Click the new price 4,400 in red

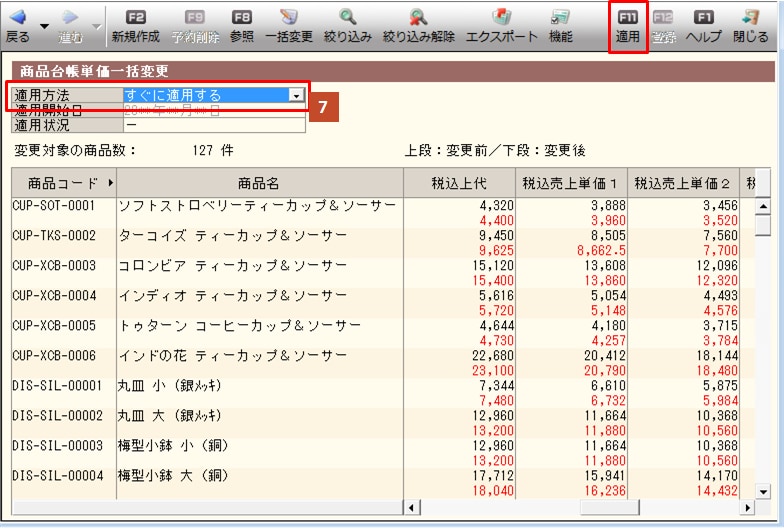click(x=496, y=220)
